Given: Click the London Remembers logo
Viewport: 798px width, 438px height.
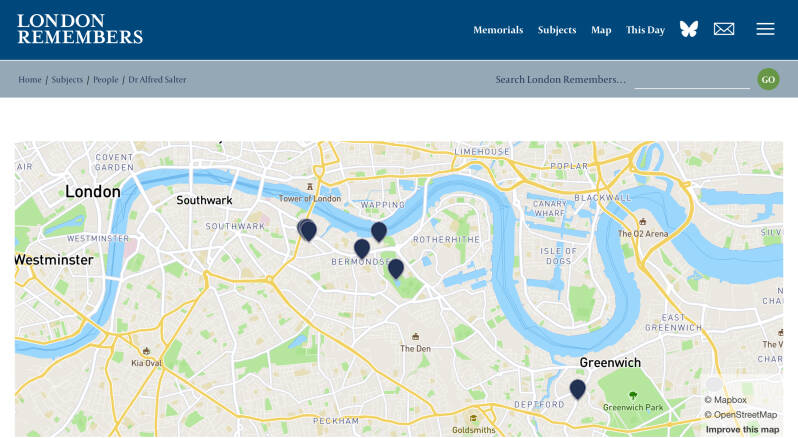Looking at the screenshot, I should (80, 29).
